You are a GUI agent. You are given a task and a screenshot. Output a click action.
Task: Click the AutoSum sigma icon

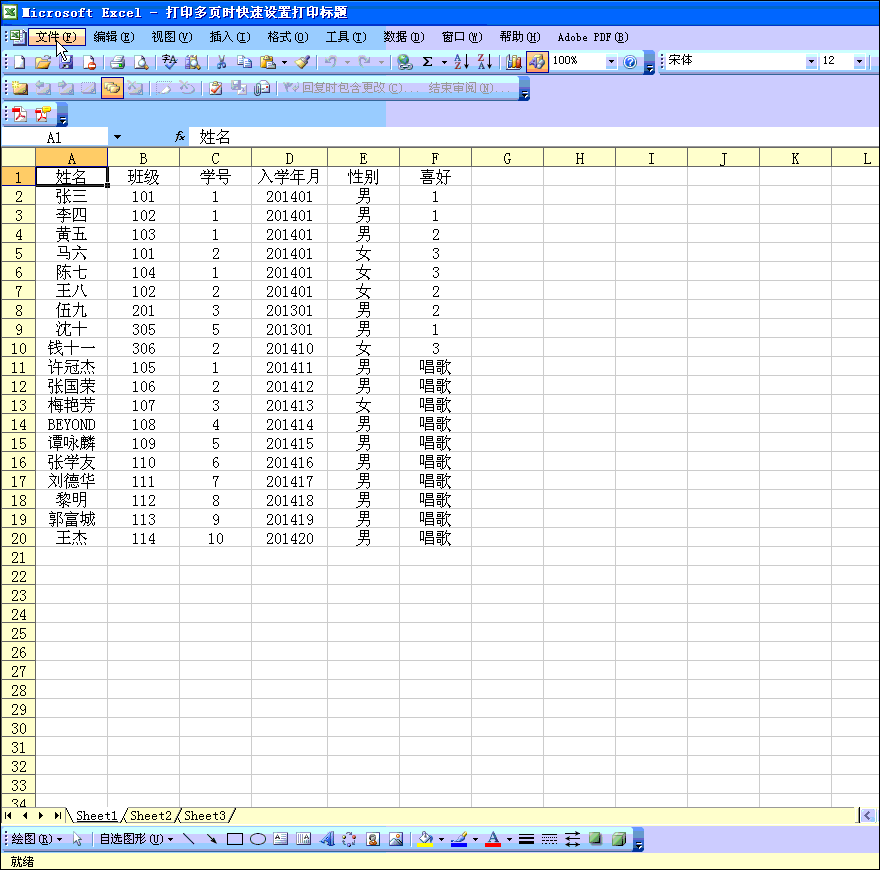click(428, 62)
